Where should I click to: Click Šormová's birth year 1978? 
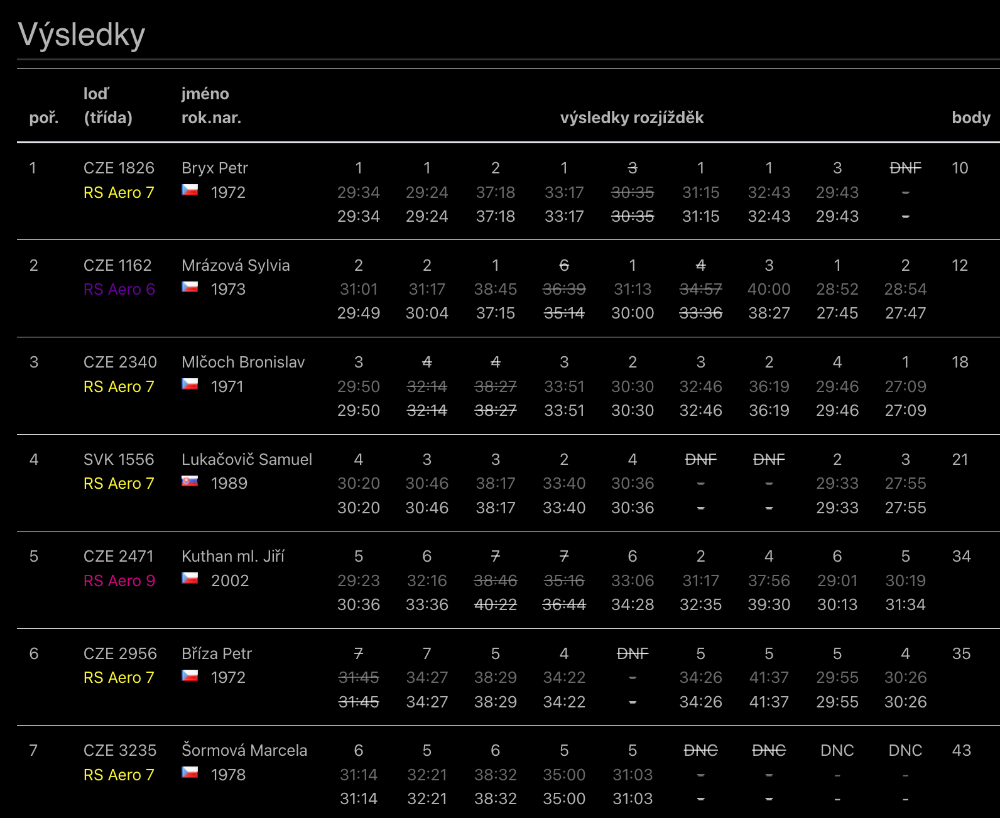[x=228, y=775]
